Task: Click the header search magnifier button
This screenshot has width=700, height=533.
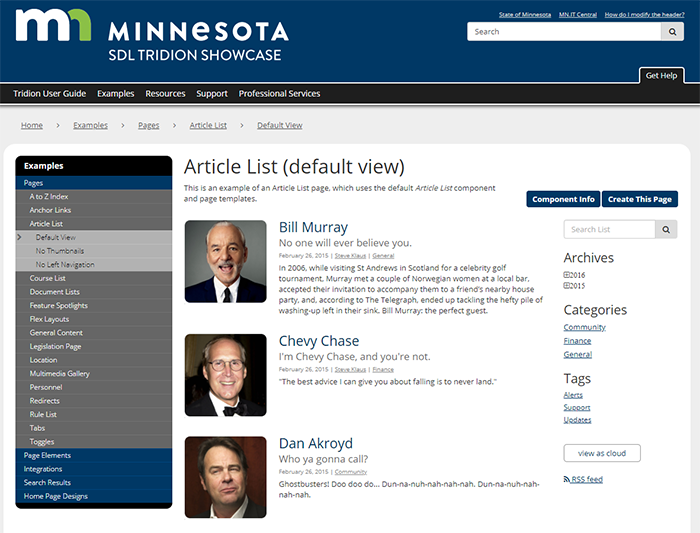Action: point(674,32)
